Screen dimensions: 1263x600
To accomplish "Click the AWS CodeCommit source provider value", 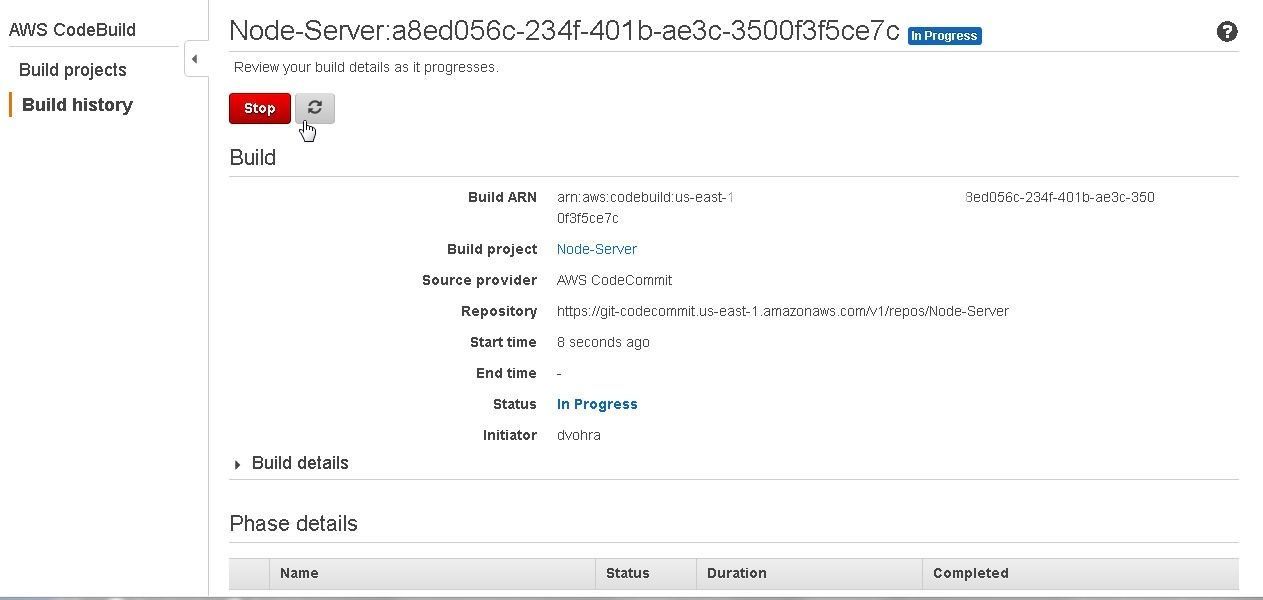I will click(614, 280).
